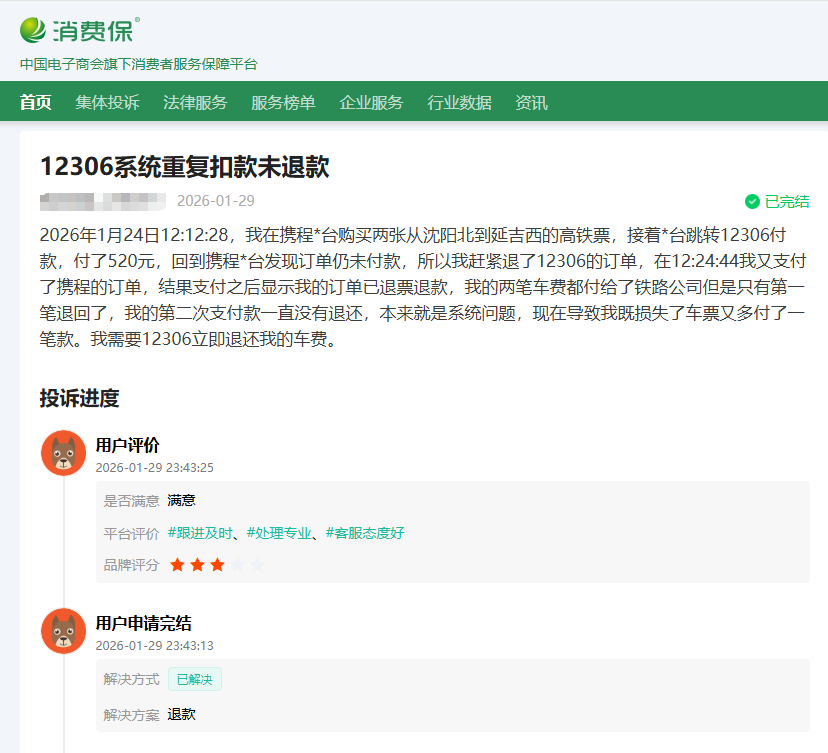Click the #处理专业 tag

tap(279, 533)
